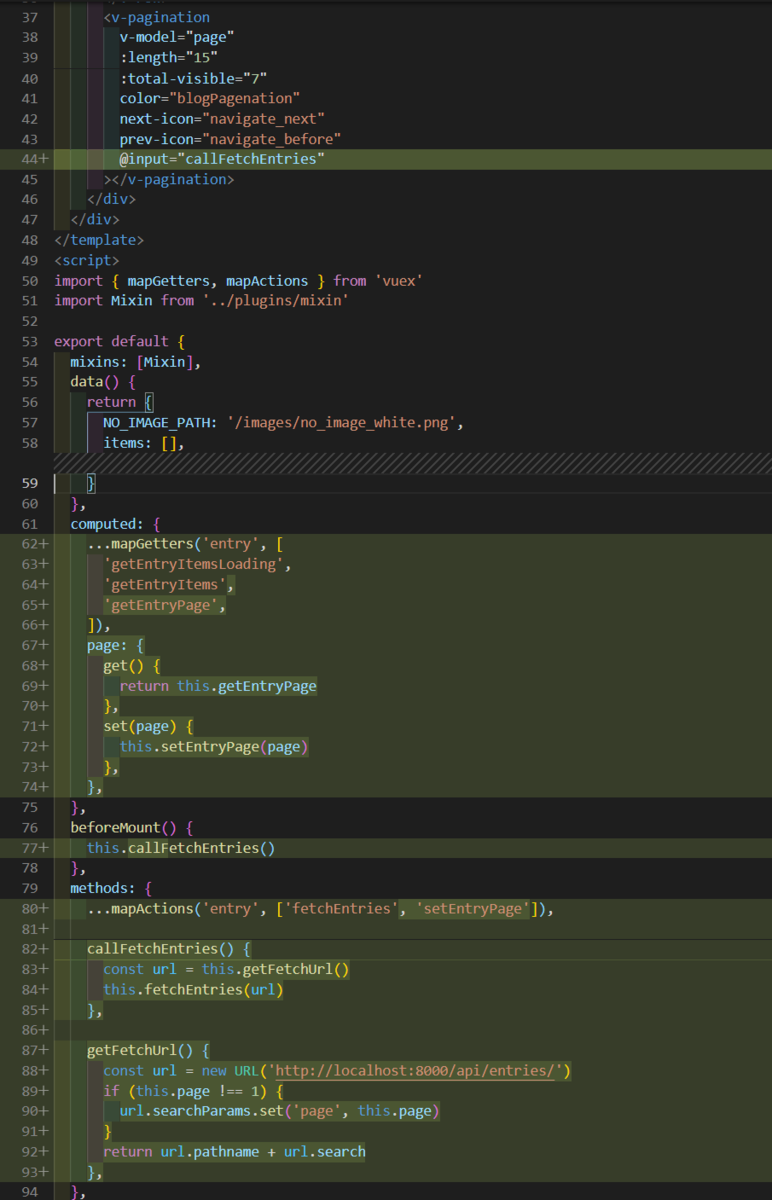The width and height of the screenshot is (772, 1200).
Task: Click the '/images/no_image_white.png' string
Action: [x=342, y=423]
